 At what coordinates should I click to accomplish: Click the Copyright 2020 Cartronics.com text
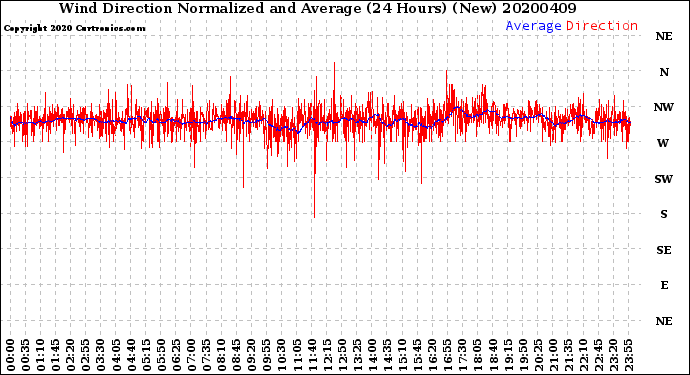(x=74, y=28)
